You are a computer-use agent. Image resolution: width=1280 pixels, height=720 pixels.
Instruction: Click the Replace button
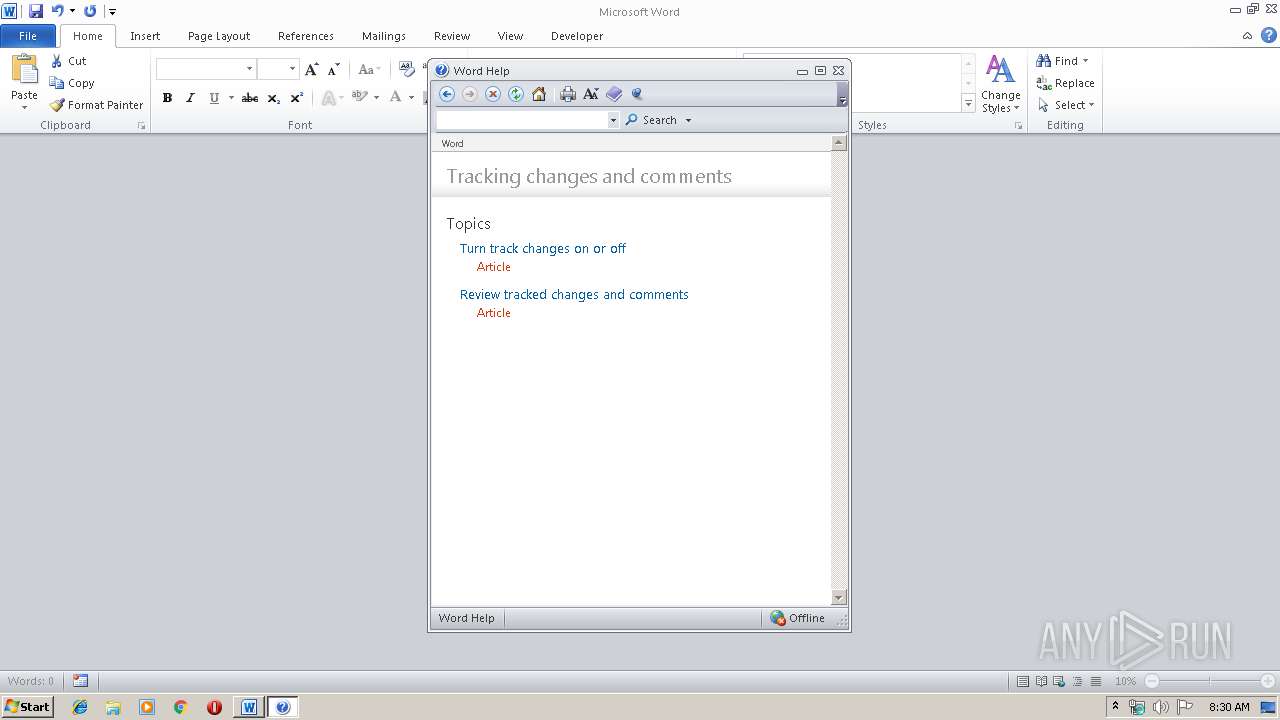pyautogui.click(x=1066, y=83)
